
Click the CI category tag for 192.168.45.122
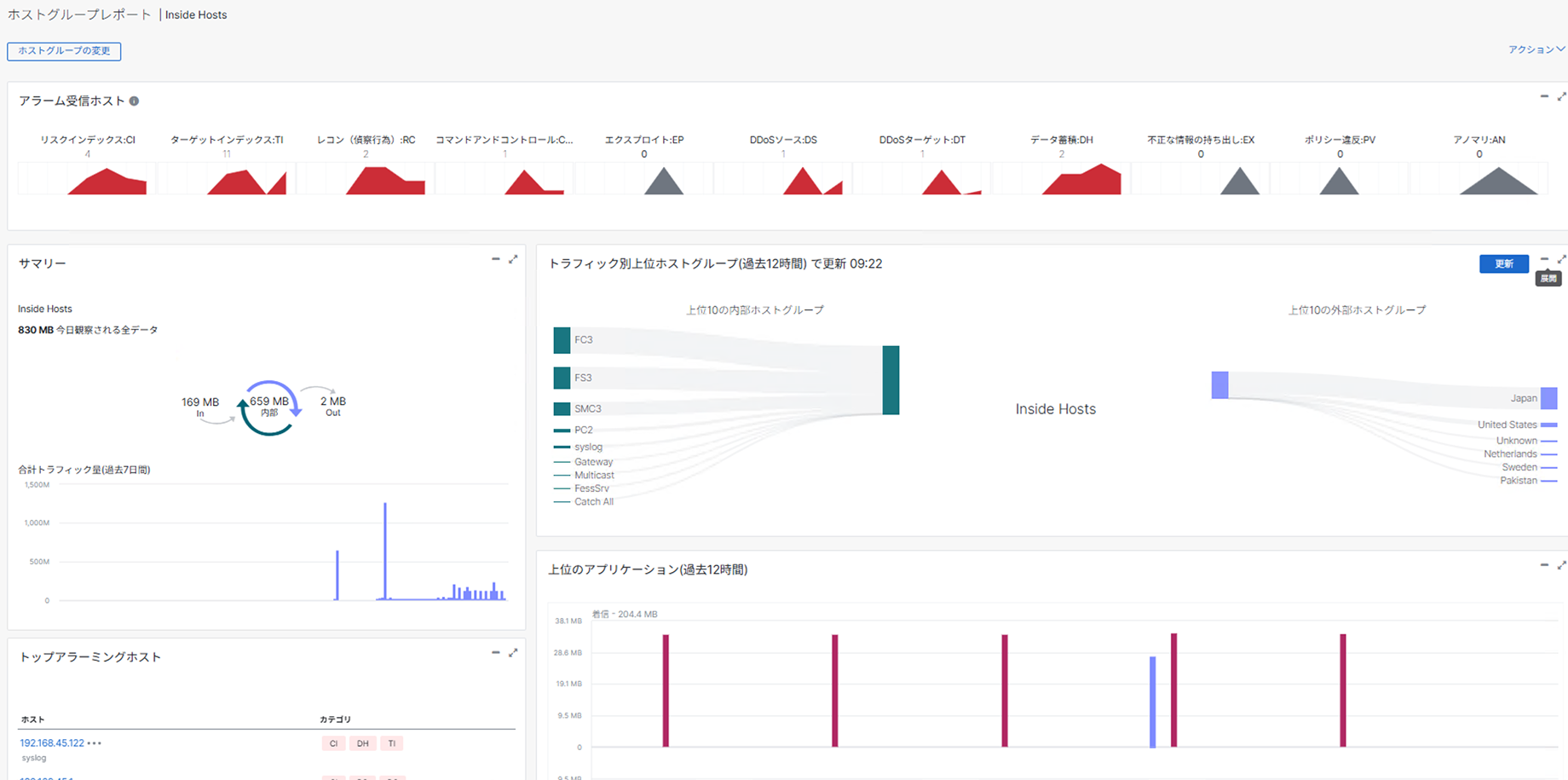click(333, 744)
